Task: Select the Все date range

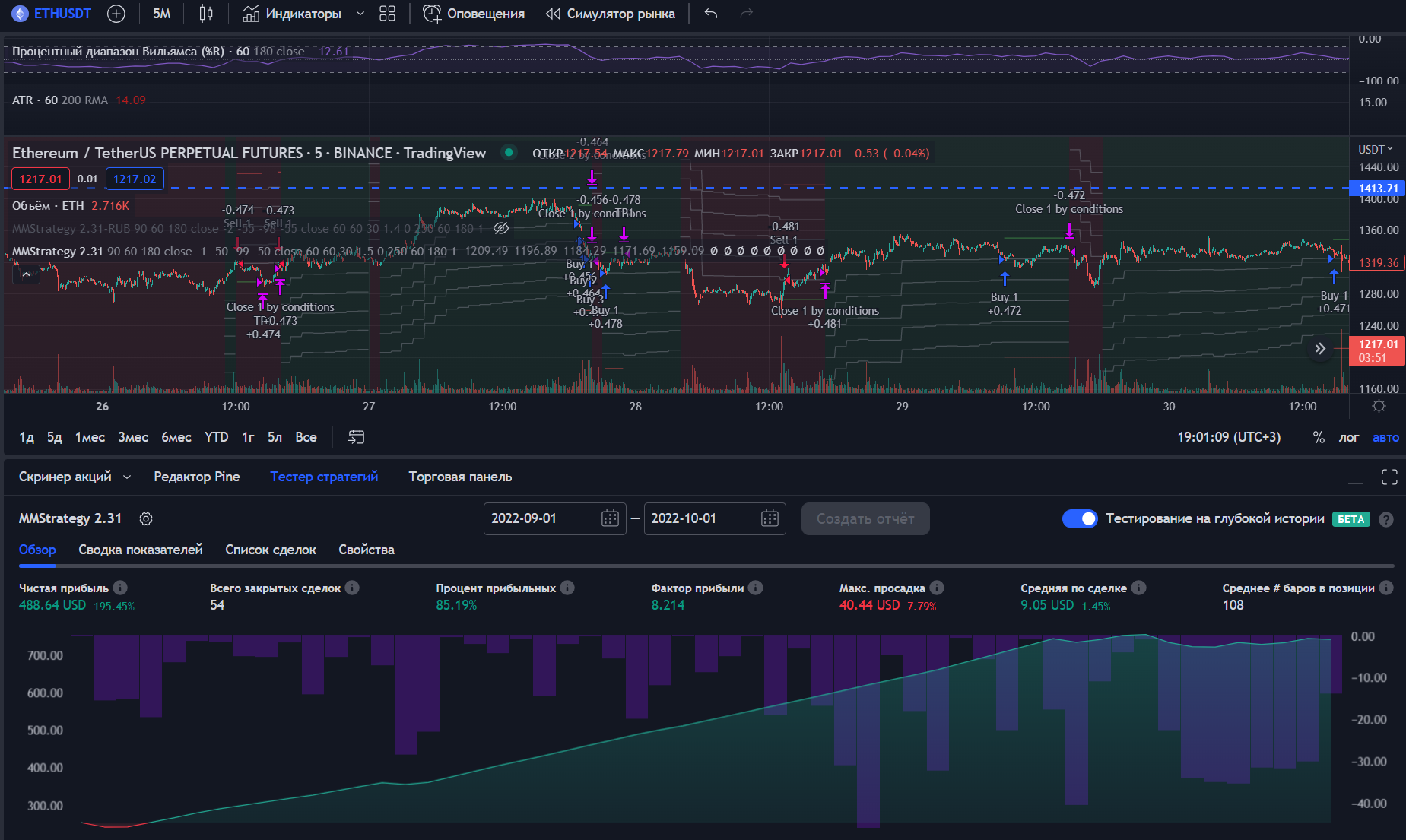Action: [306, 437]
